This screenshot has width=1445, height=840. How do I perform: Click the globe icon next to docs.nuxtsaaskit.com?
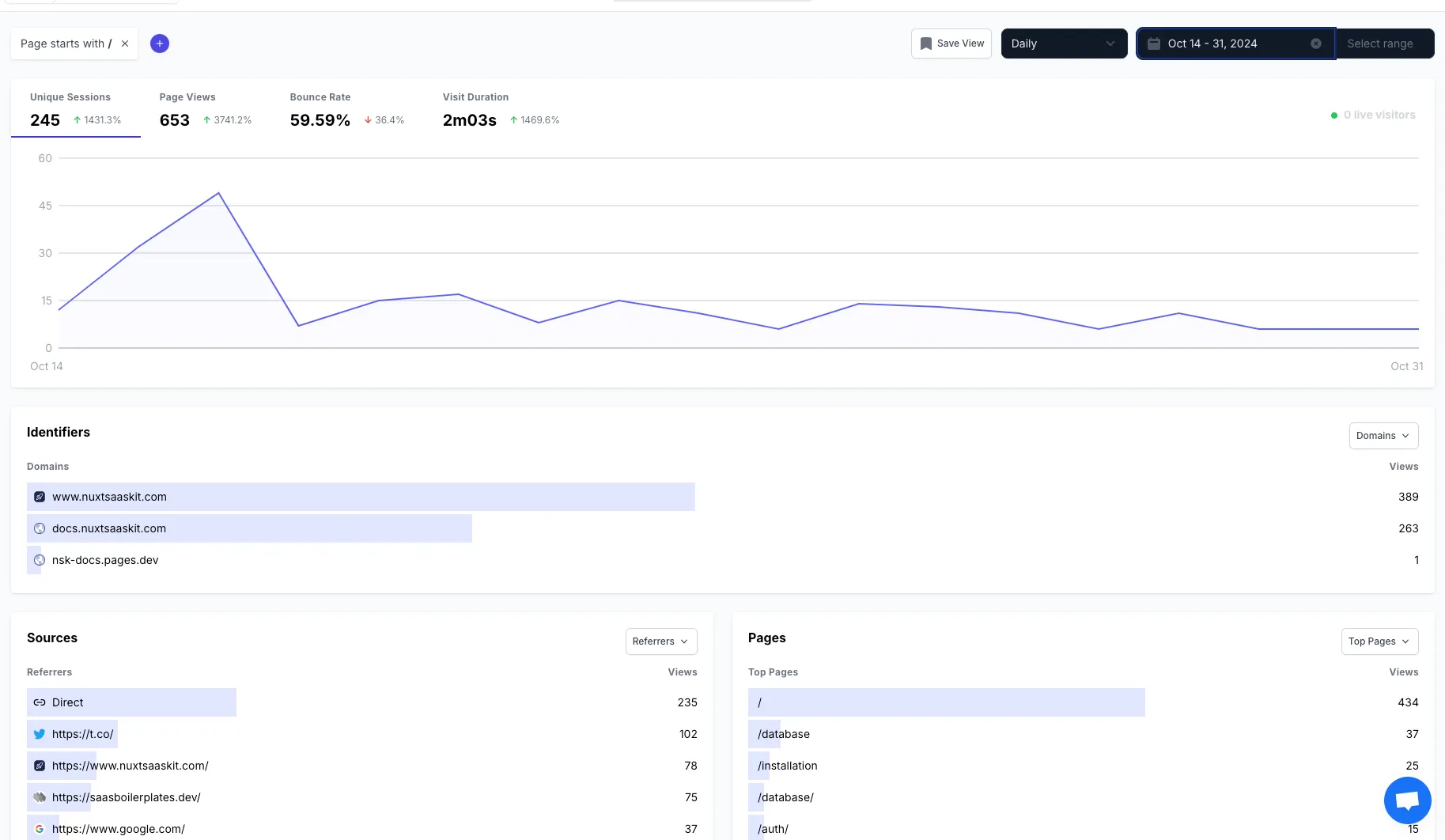(39, 528)
